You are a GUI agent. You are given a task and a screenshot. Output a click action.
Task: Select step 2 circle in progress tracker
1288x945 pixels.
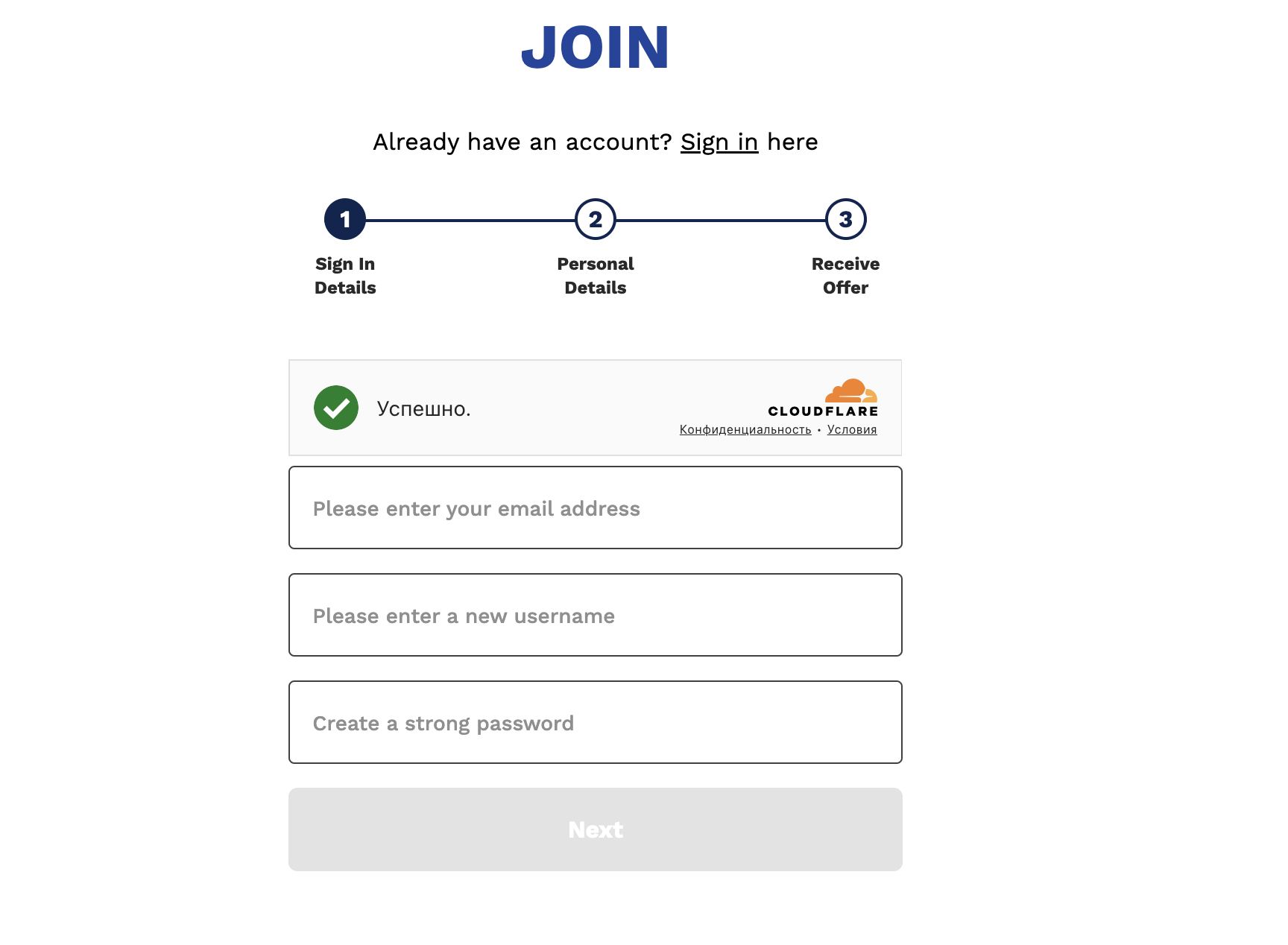point(596,219)
